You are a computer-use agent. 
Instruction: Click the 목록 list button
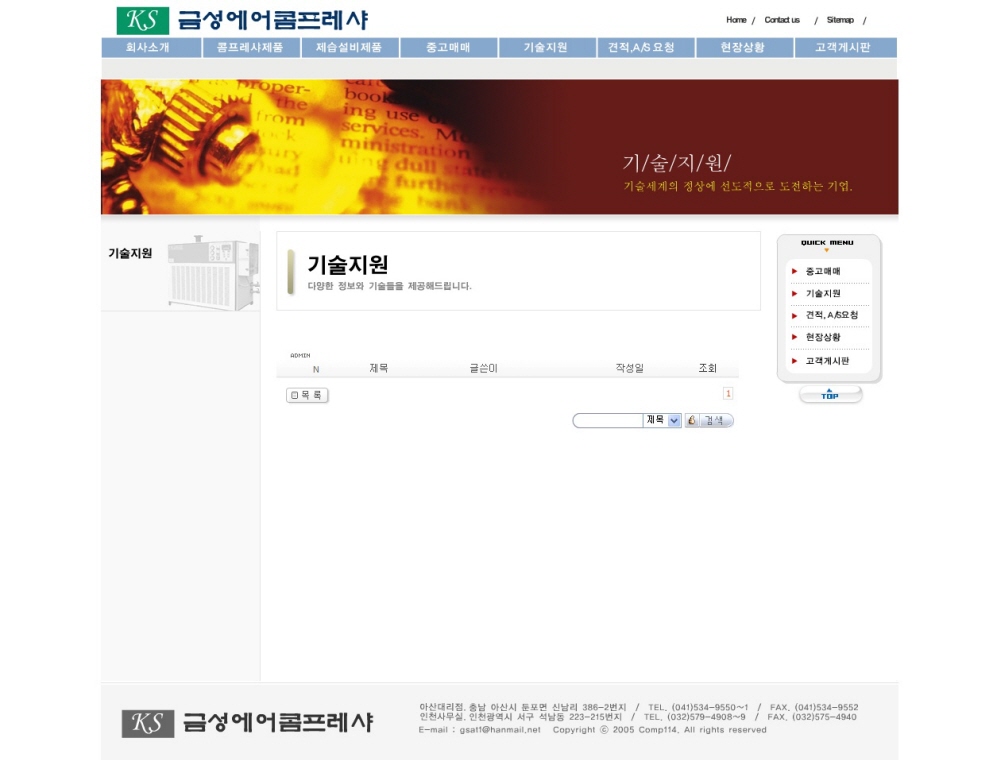click(x=307, y=395)
